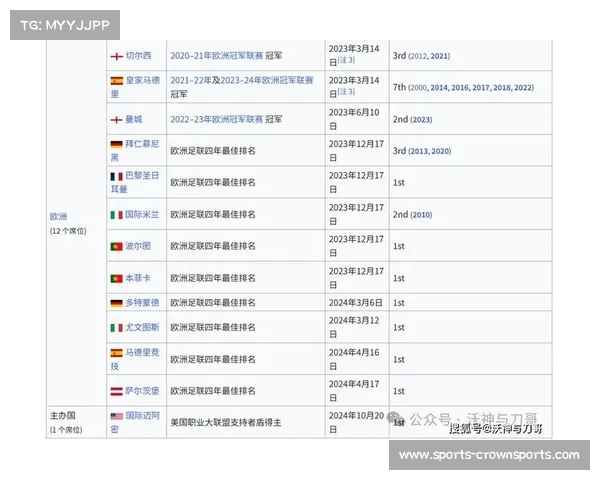Click the England flag beside 曼城
600x480 pixels.
(116, 120)
